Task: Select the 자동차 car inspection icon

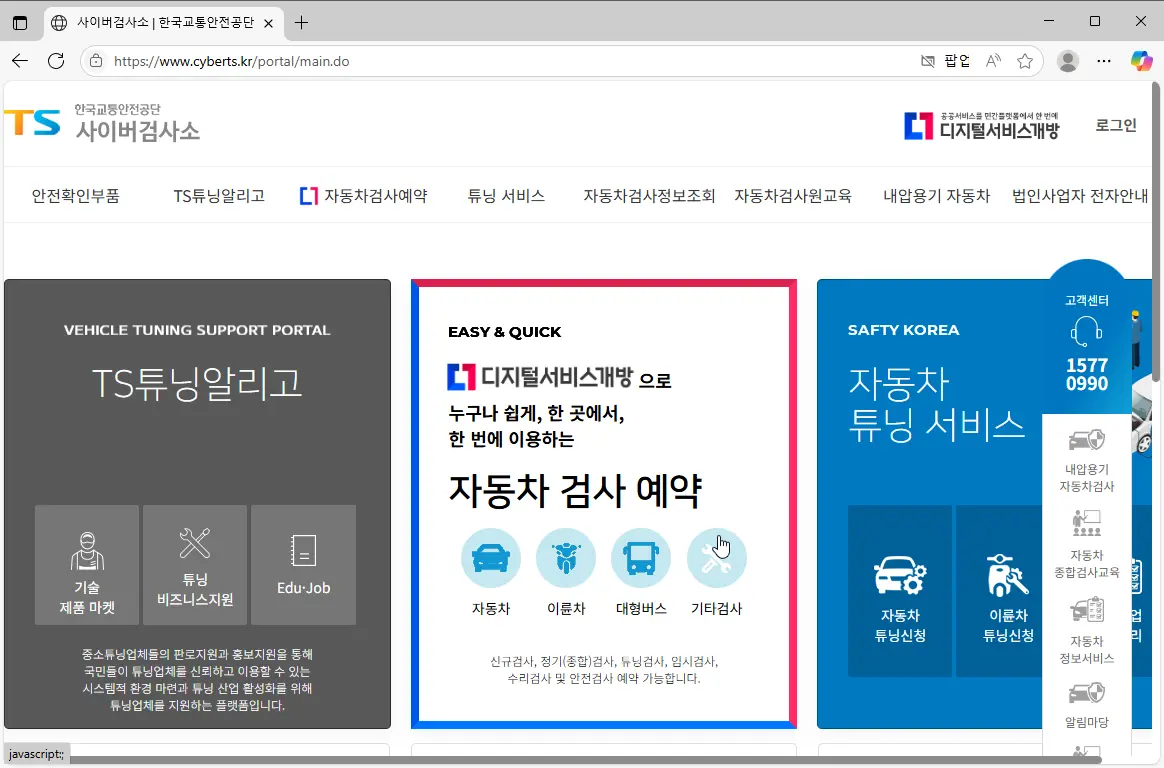Action: pyautogui.click(x=490, y=558)
